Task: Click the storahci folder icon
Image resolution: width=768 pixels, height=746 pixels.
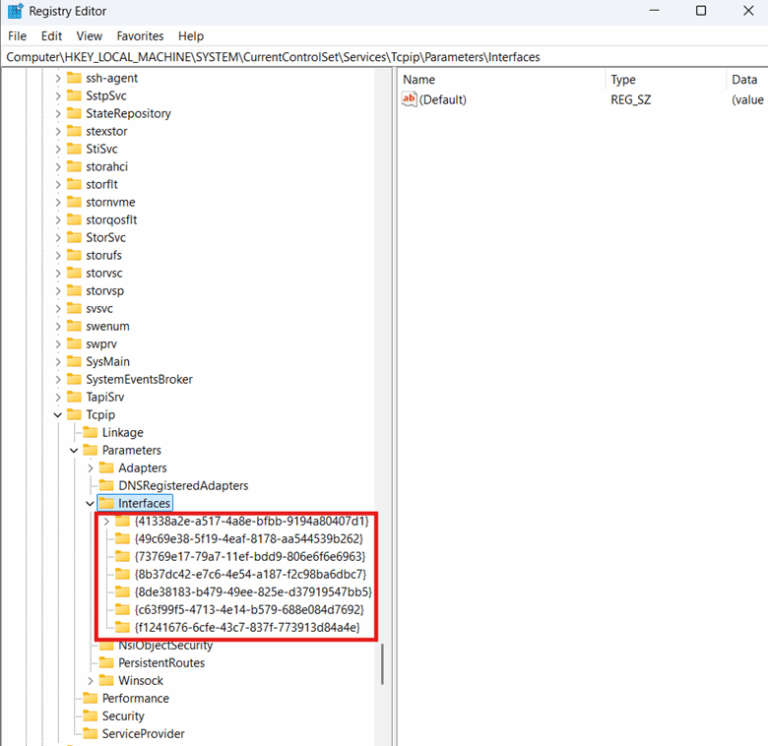Action: click(74, 166)
